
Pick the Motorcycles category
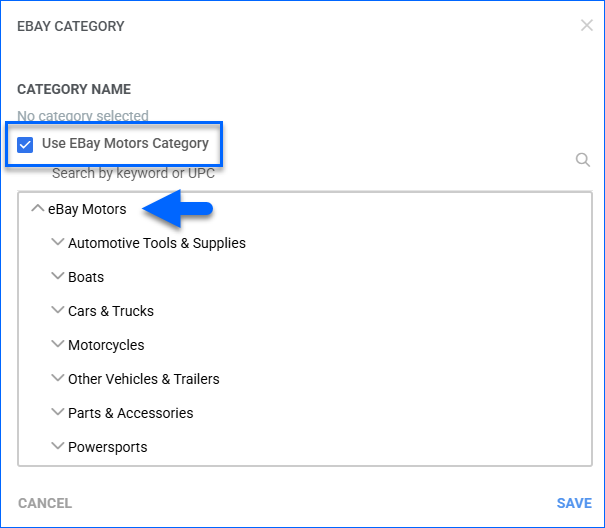coord(106,345)
